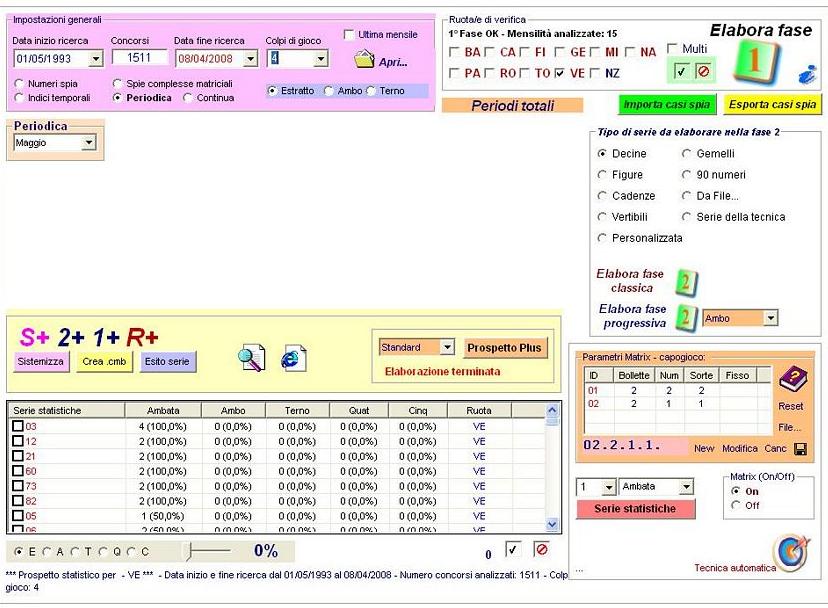Click the Ruota column header
This screenshot has height=608, width=828.
[478, 410]
